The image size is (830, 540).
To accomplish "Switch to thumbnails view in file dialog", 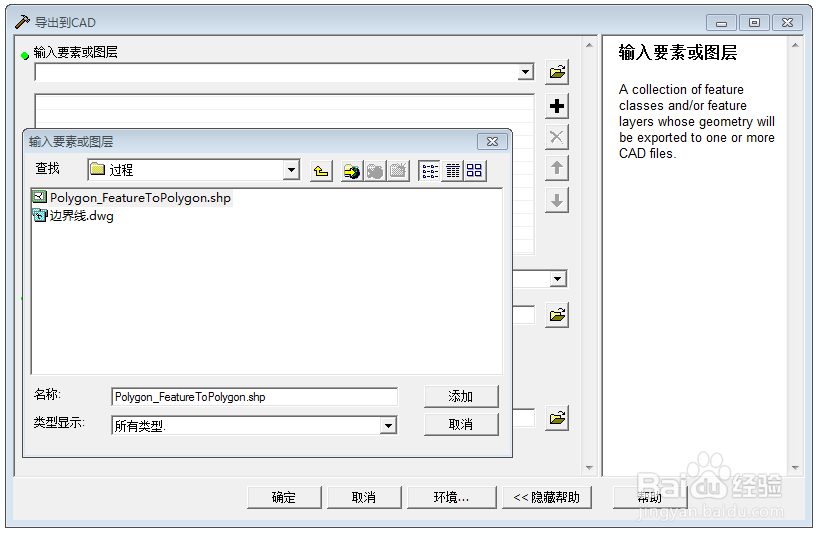I will tap(475, 170).
